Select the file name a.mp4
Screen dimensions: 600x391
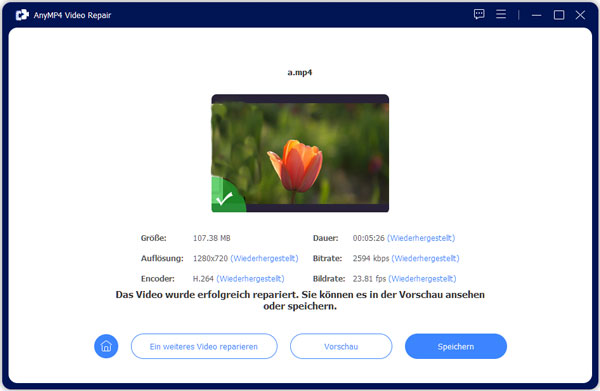pos(300,72)
